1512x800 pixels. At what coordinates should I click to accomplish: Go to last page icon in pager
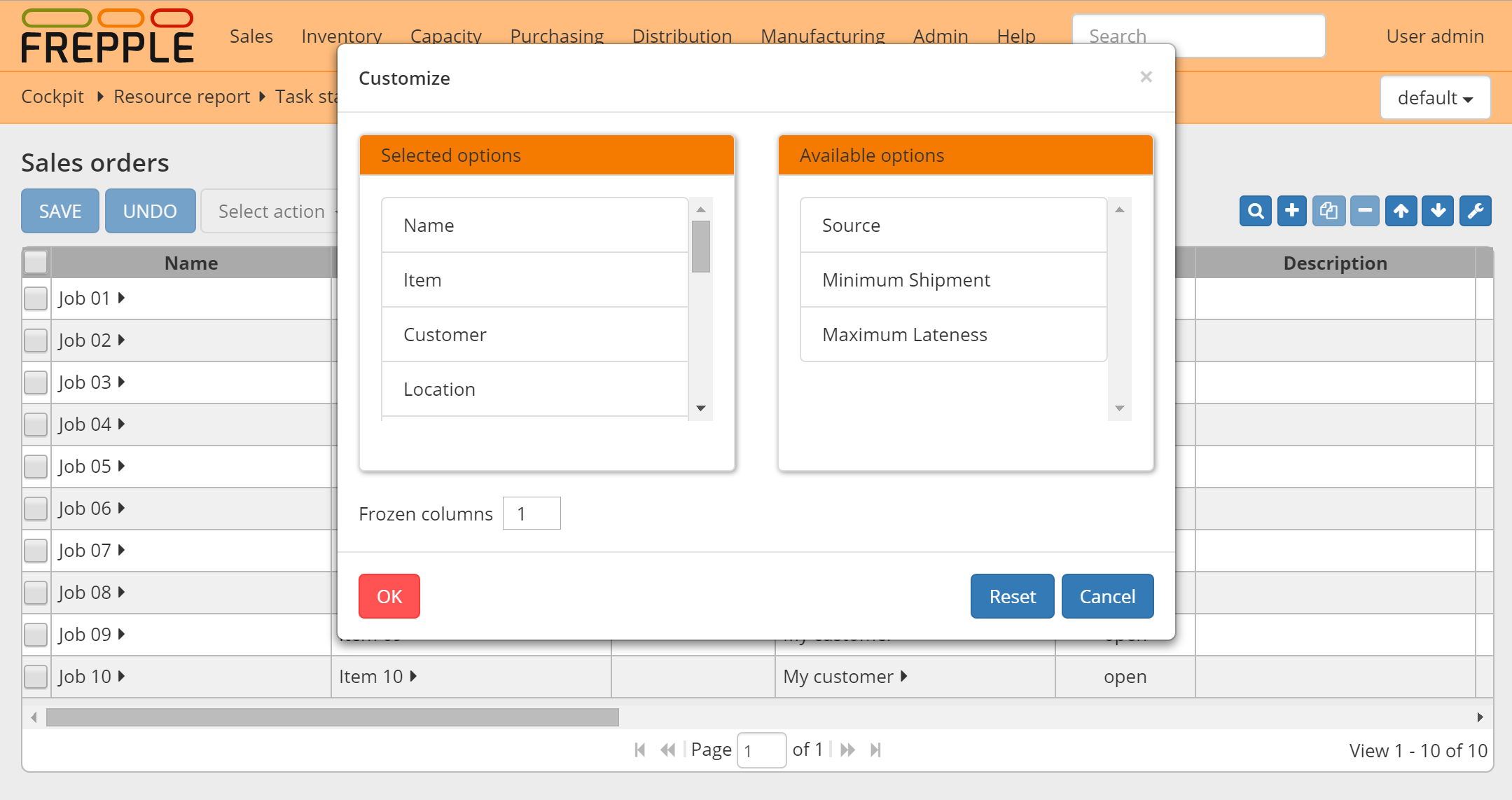tap(875, 750)
